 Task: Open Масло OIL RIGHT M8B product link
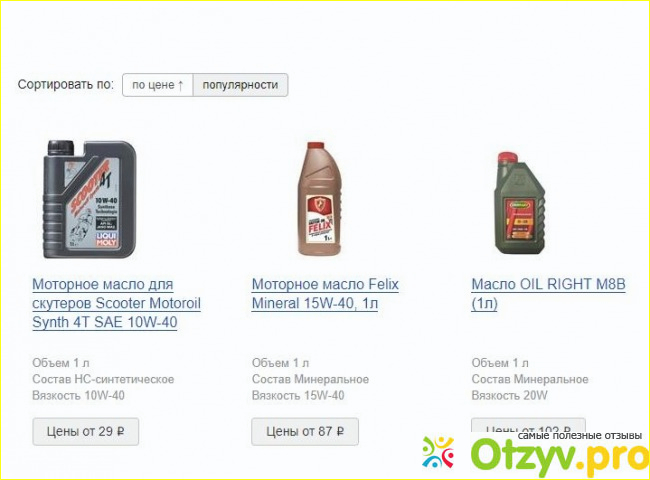[x=548, y=294]
